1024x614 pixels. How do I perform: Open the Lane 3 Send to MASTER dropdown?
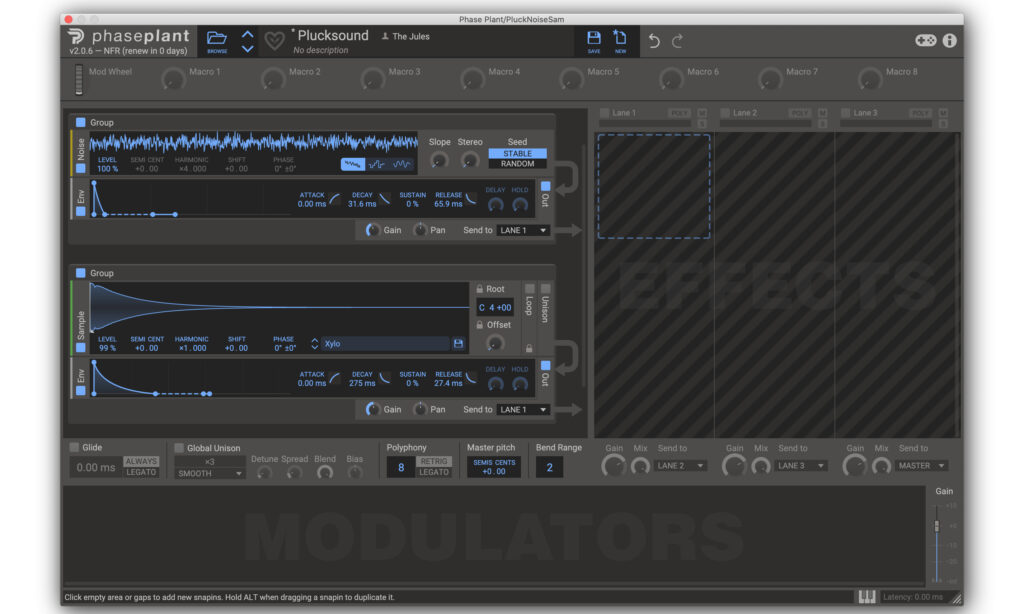(921, 466)
